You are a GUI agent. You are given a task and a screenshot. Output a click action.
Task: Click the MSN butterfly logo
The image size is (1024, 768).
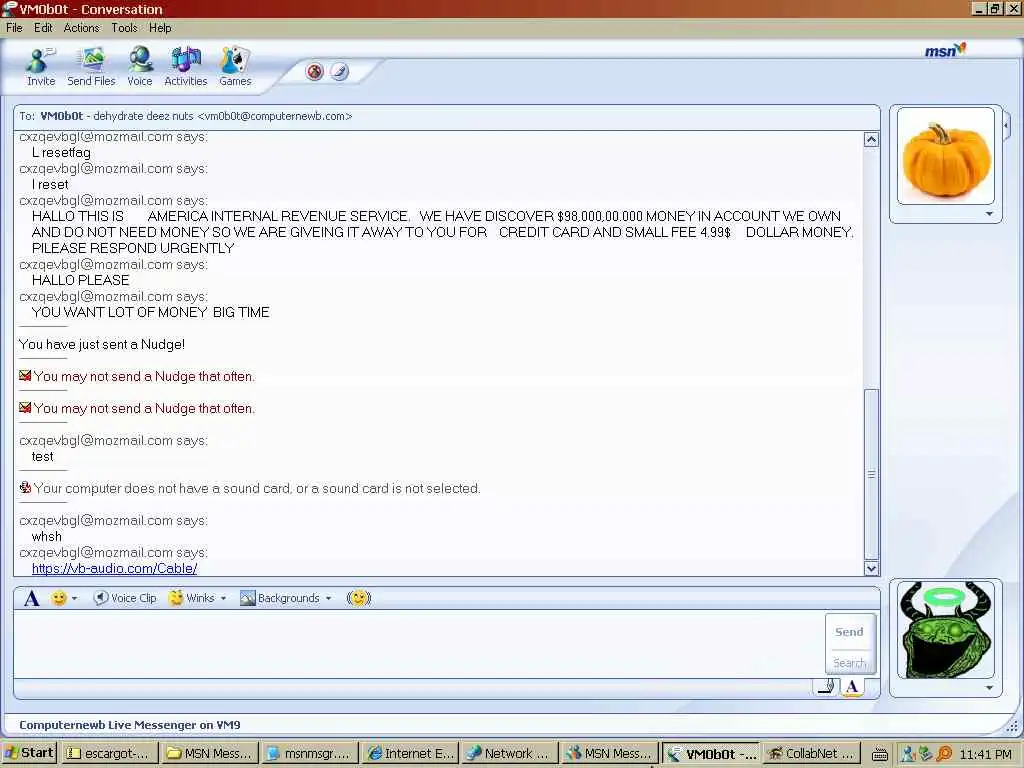point(945,50)
